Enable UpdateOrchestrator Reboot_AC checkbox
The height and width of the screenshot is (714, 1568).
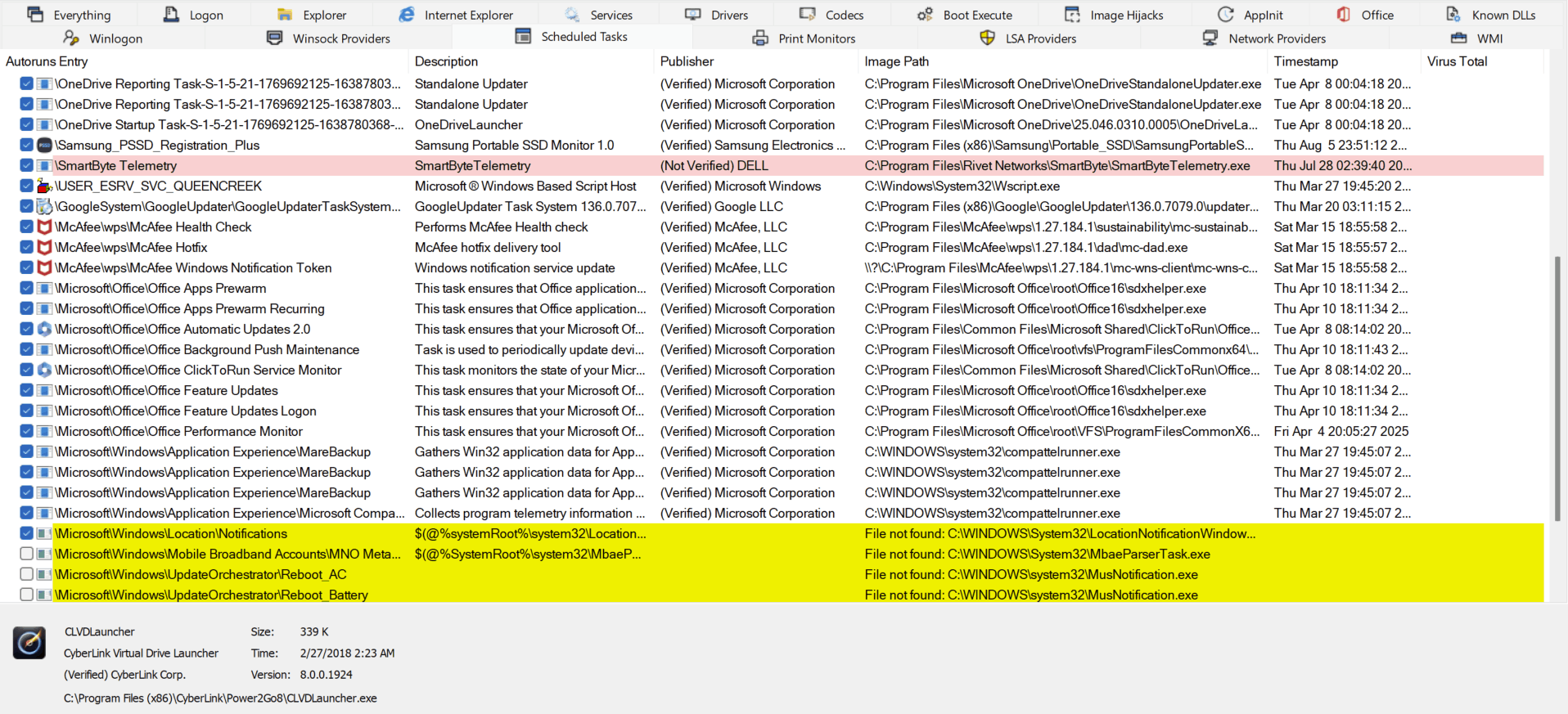coord(26,574)
